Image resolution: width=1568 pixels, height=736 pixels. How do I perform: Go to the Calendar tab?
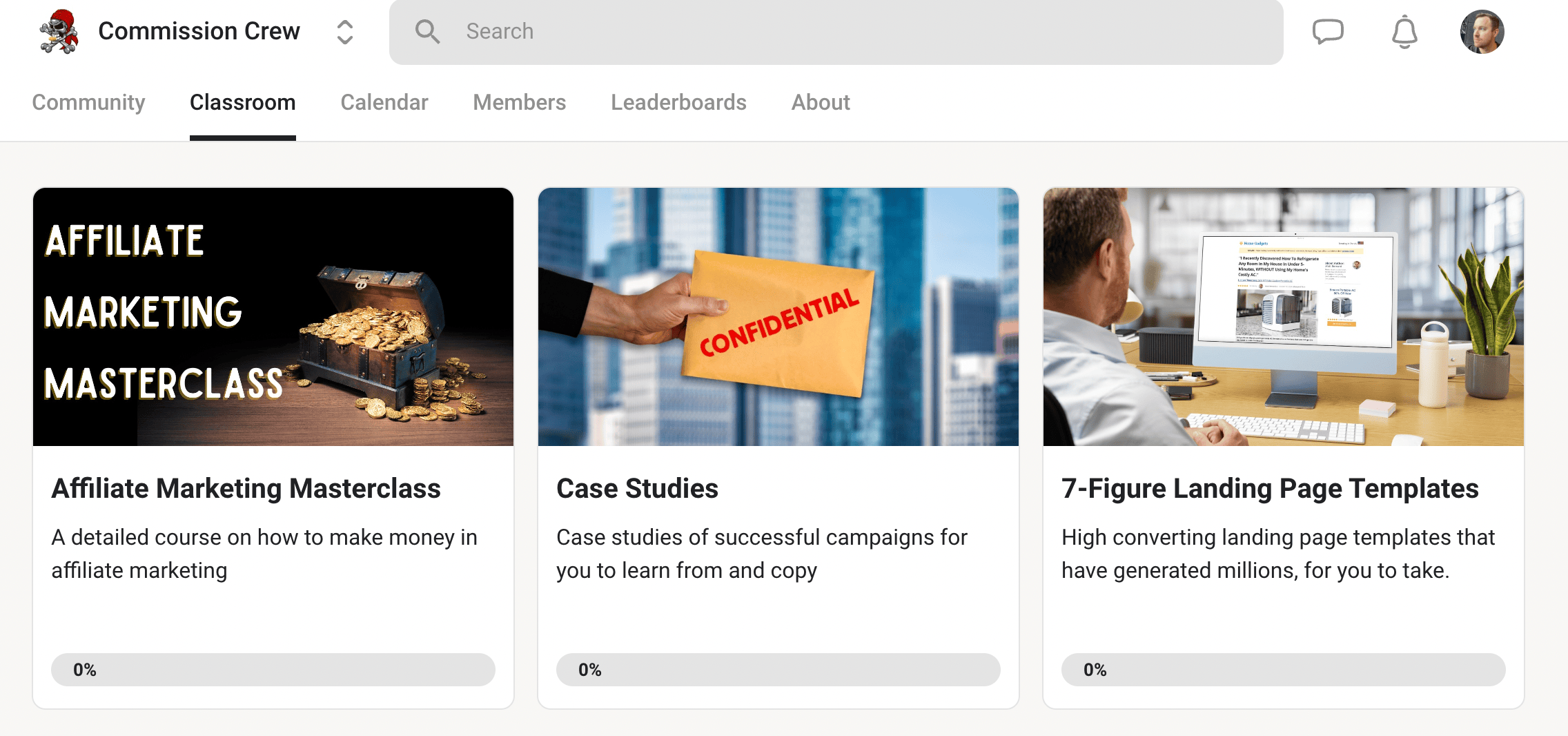coord(384,102)
